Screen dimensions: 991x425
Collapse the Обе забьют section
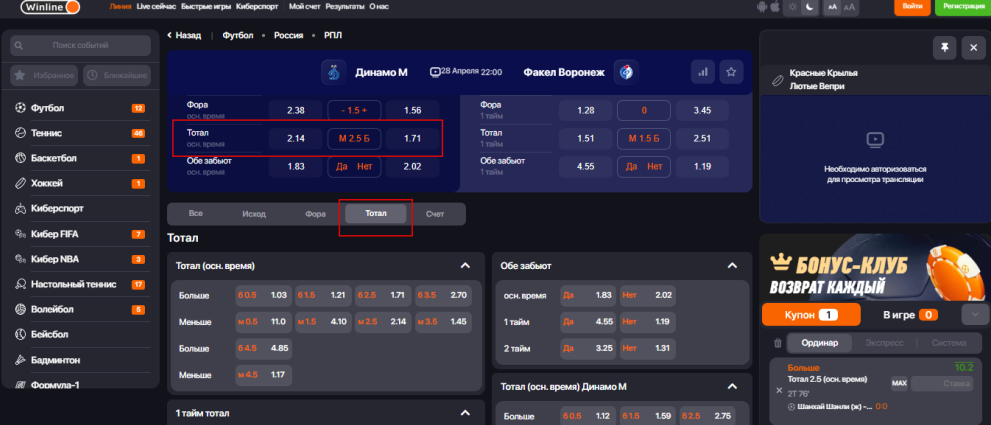737,266
